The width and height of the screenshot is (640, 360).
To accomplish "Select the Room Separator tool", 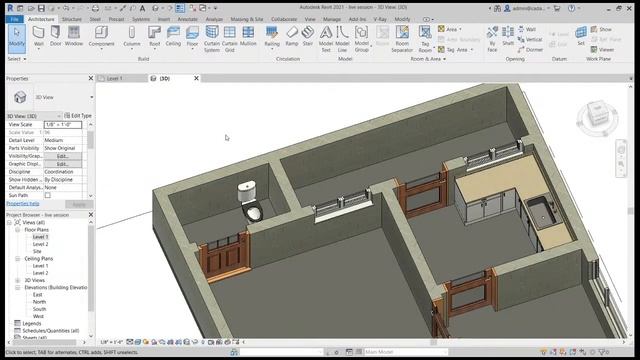I will click(402, 39).
